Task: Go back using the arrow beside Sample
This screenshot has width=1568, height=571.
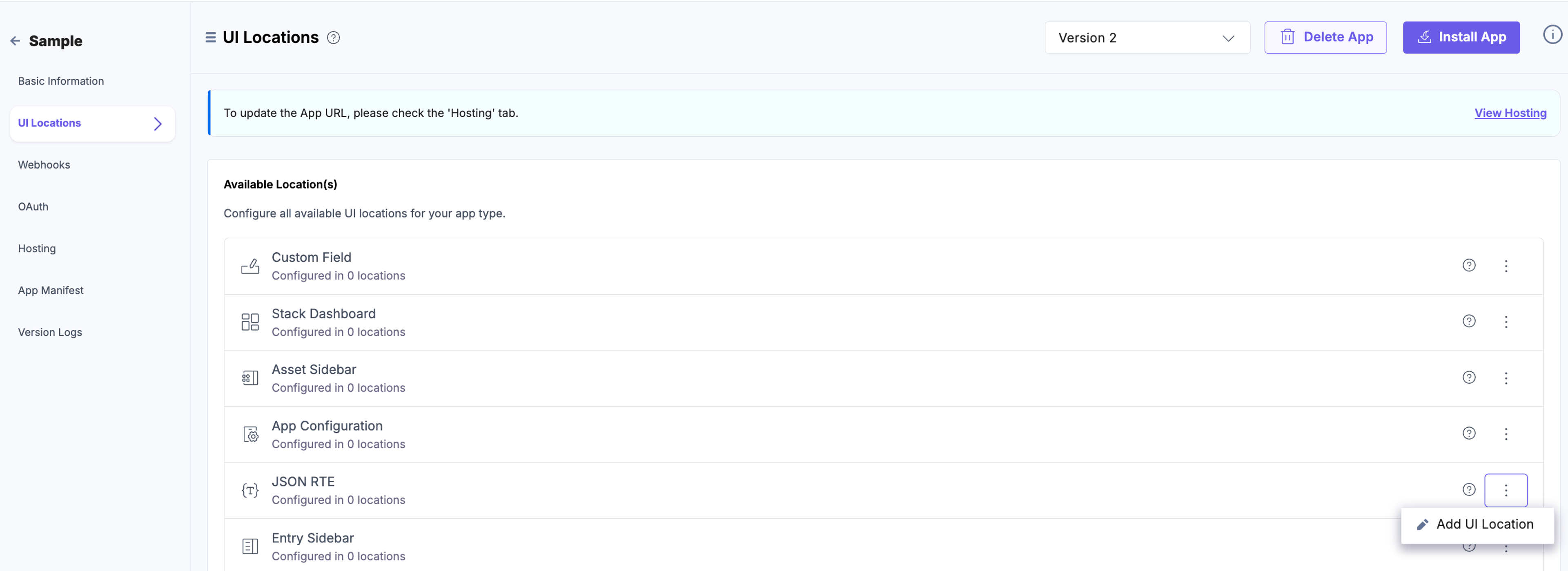Action: coord(15,41)
